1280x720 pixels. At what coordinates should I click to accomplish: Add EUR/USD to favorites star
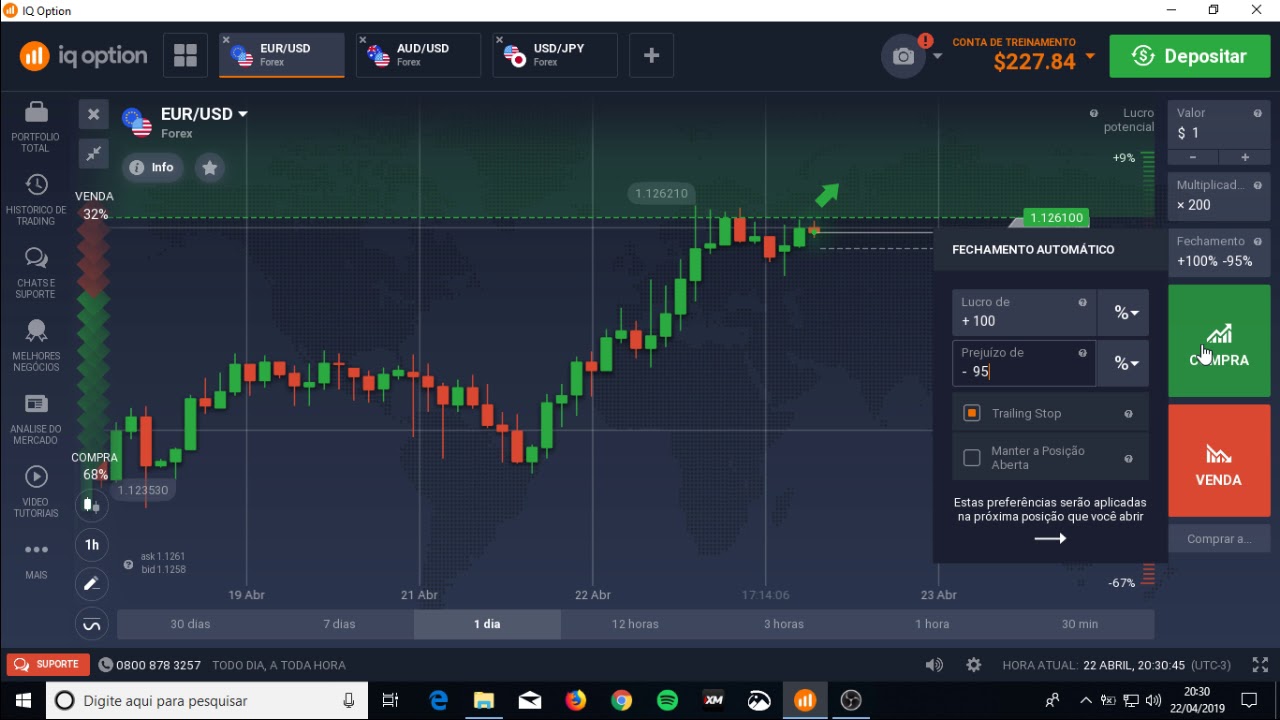coord(210,168)
